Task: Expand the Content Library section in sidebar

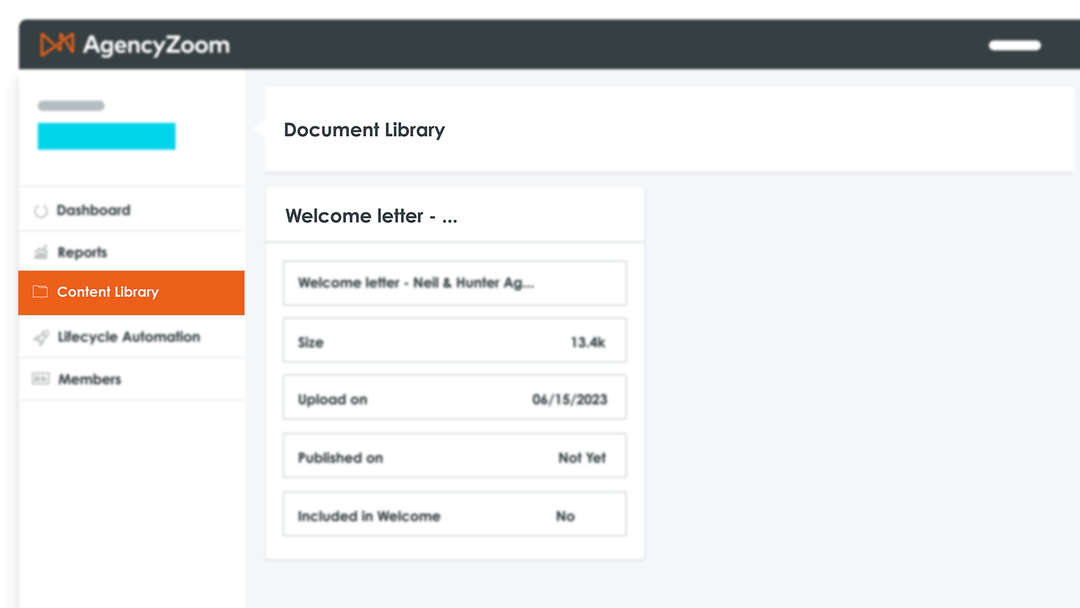Action: pos(110,292)
